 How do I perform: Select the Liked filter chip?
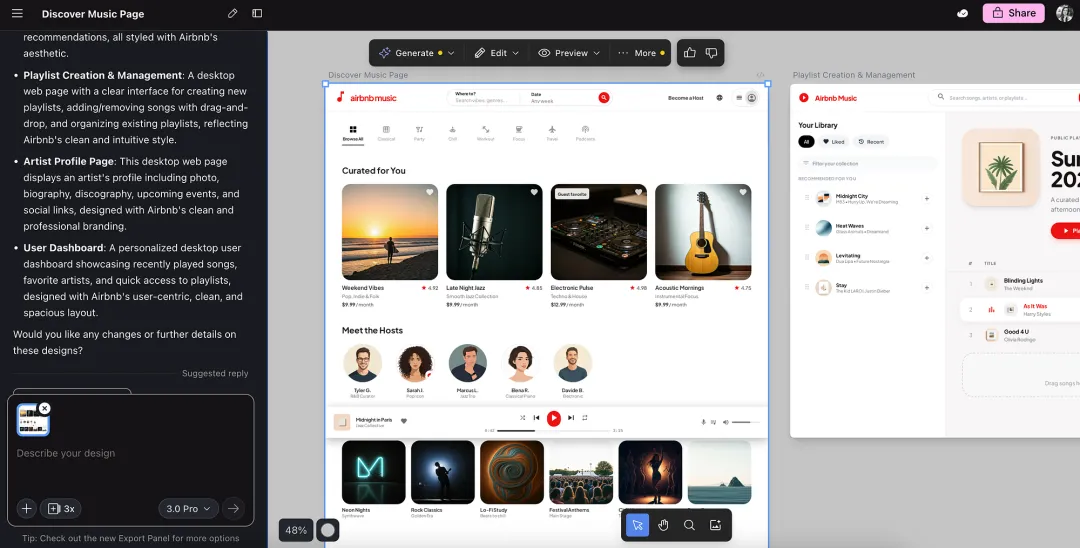[833, 142]
